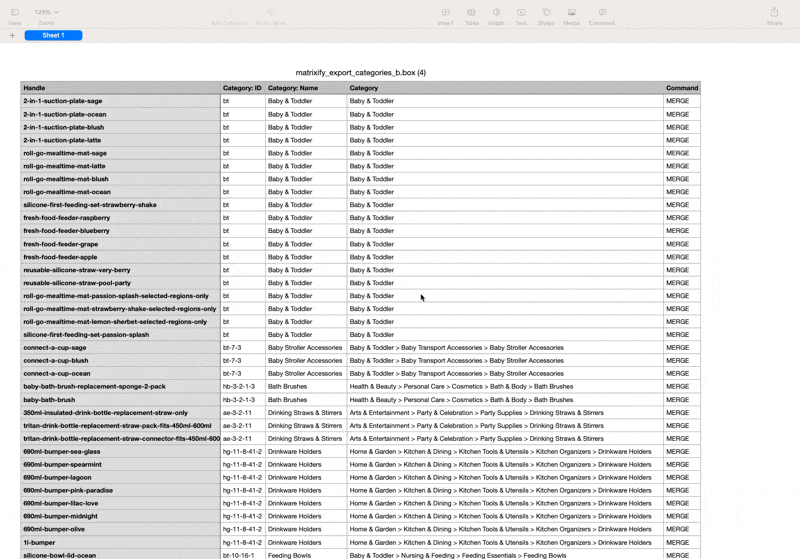
Task: Select the Handle column header cell
Action: point(120,88)
